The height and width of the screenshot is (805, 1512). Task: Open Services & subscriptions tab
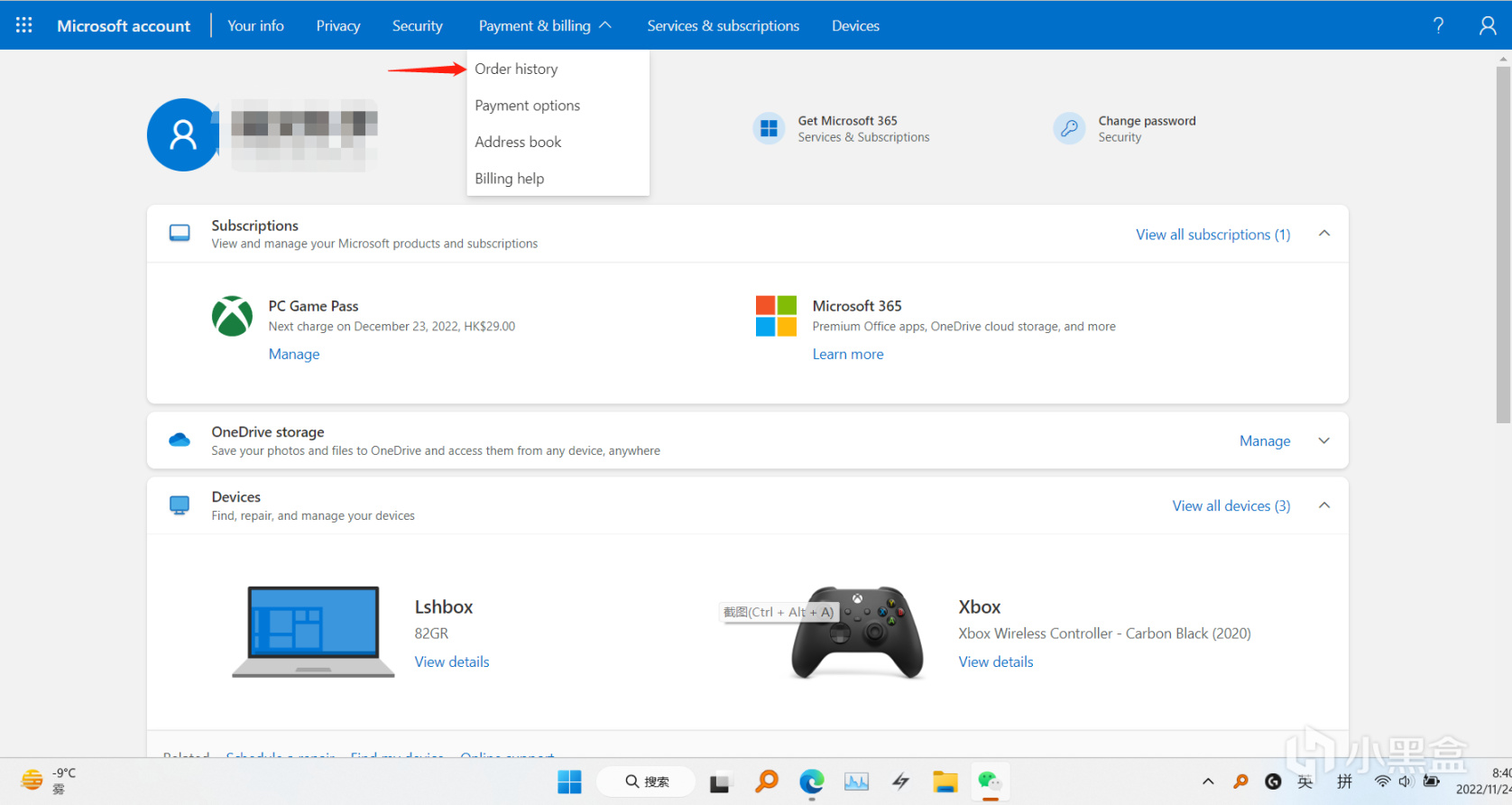pyautogui.click(x=724, y=25)
